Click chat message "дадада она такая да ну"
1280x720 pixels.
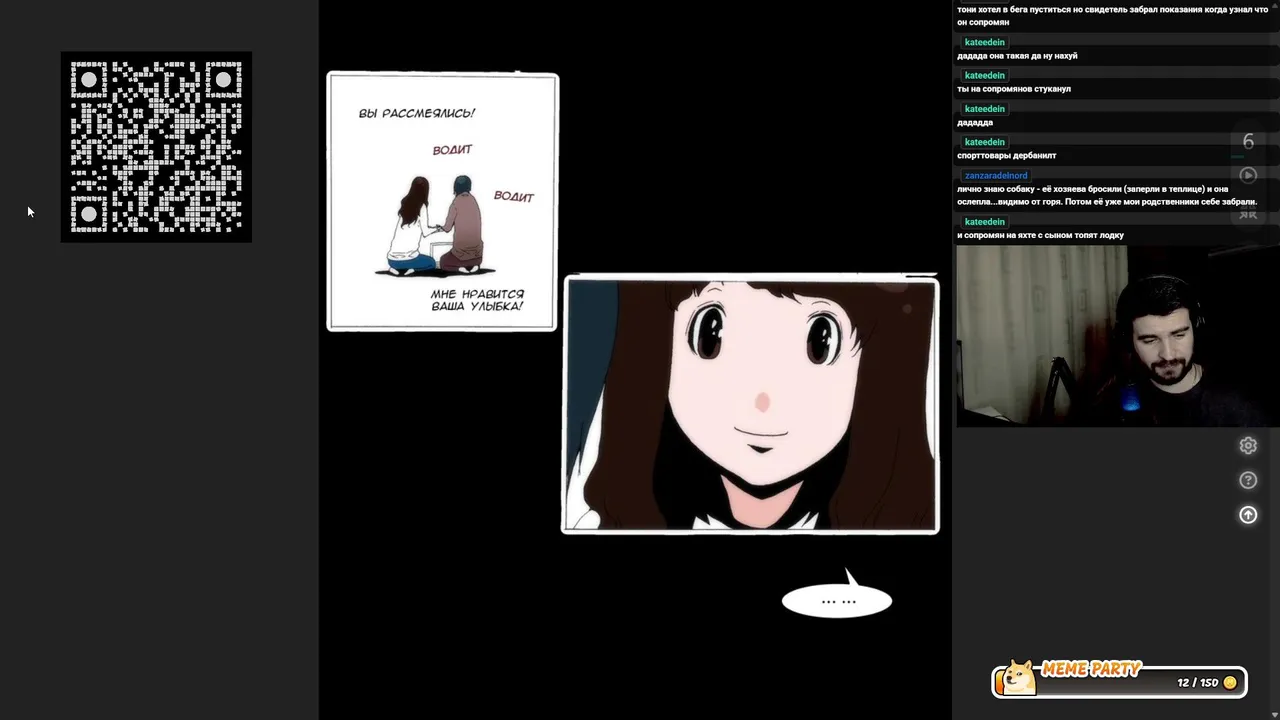1017,56
